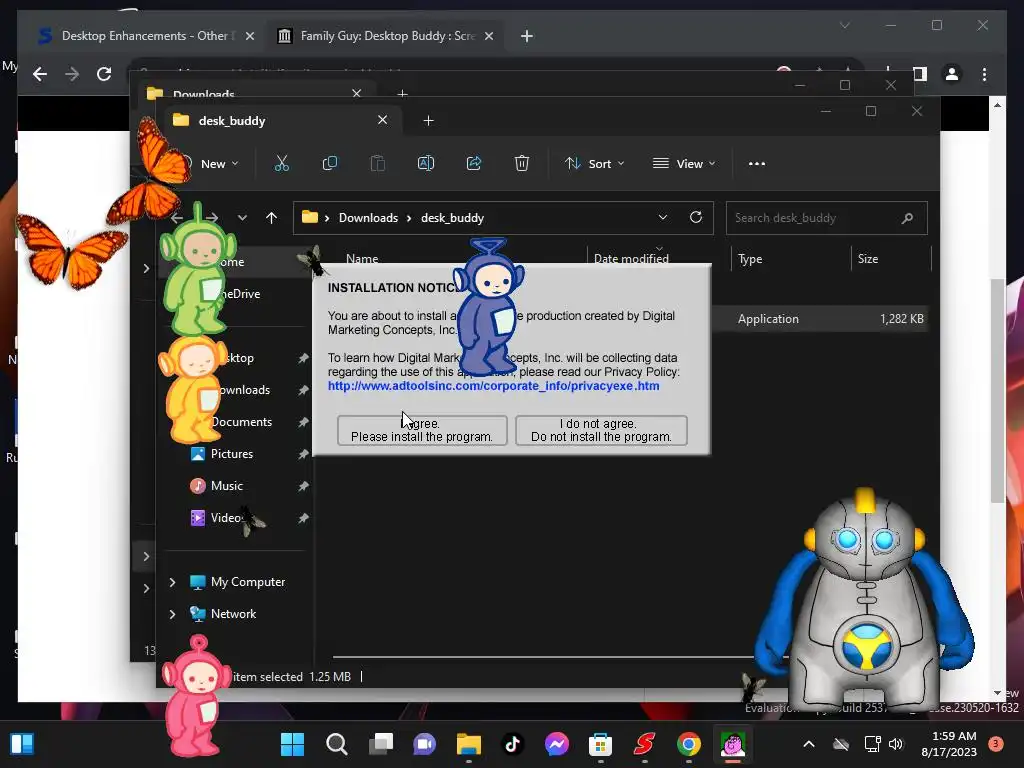This screenshot has width=1024, height=768.
Task: Click the search magnifier in desk_buddy search box
Action: [x=907, y=218]
